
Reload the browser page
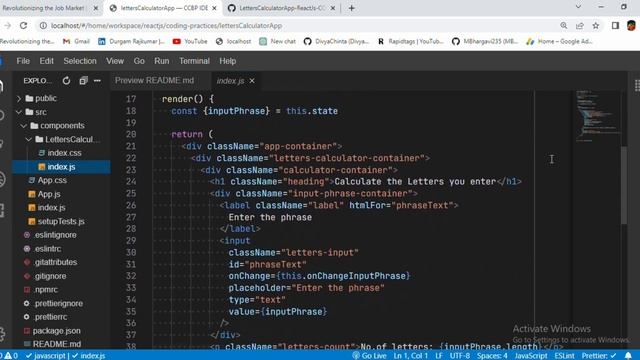(x=23, y=26)
